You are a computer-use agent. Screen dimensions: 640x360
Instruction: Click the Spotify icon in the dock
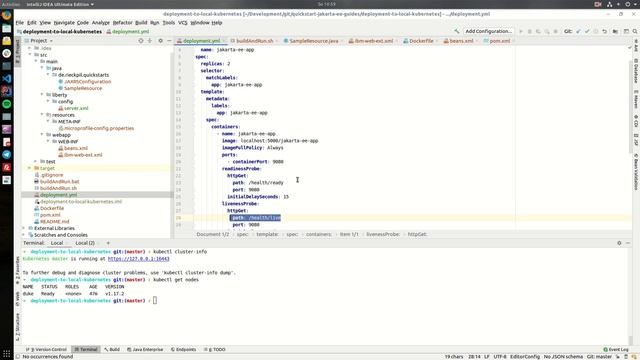pyautogui.click(x=7, y=104)
